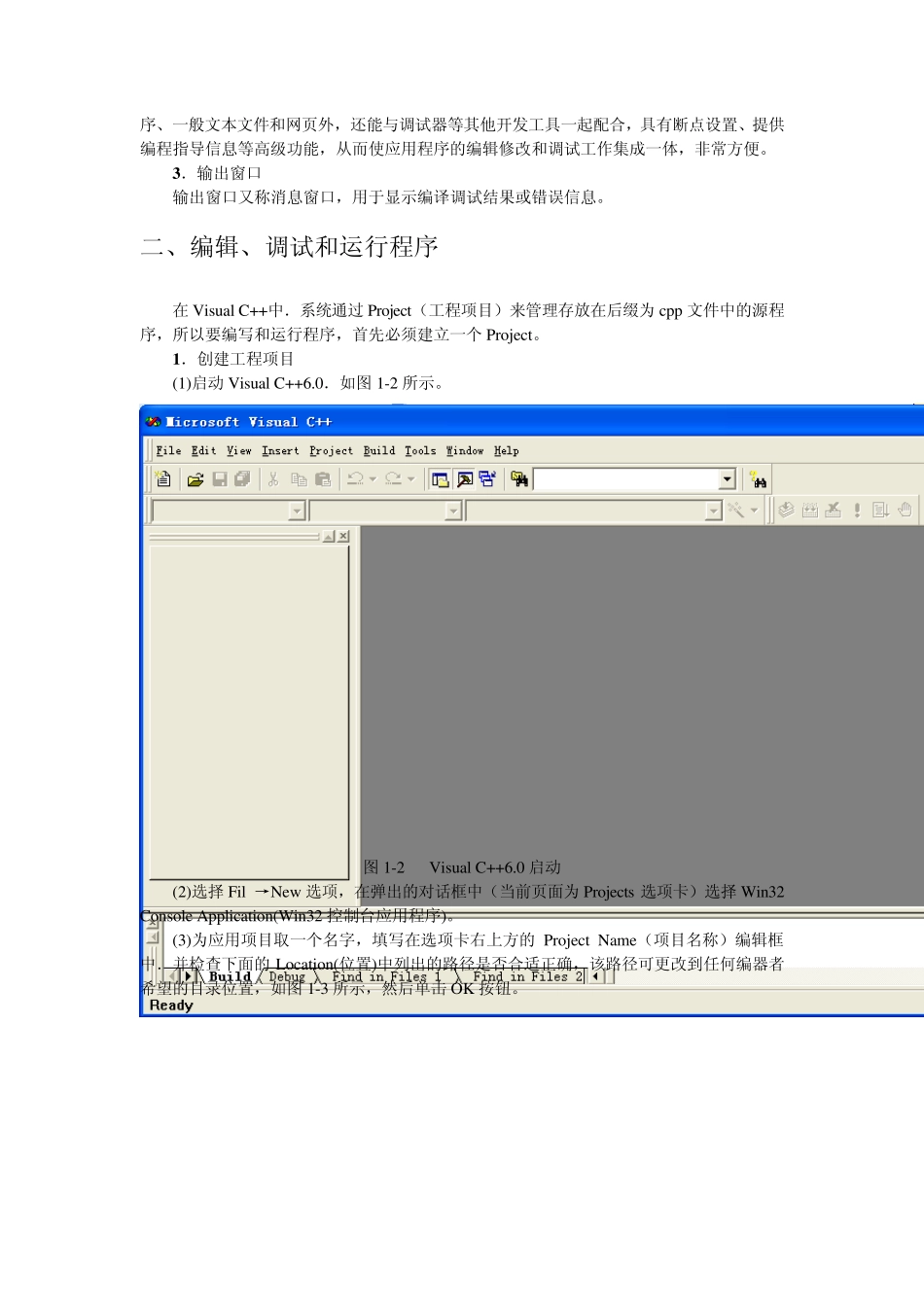Image resolution: width=924 pixels, height=1307 pixels.
Task: Click the New Text File icon
Action: [x=163, y=479]
